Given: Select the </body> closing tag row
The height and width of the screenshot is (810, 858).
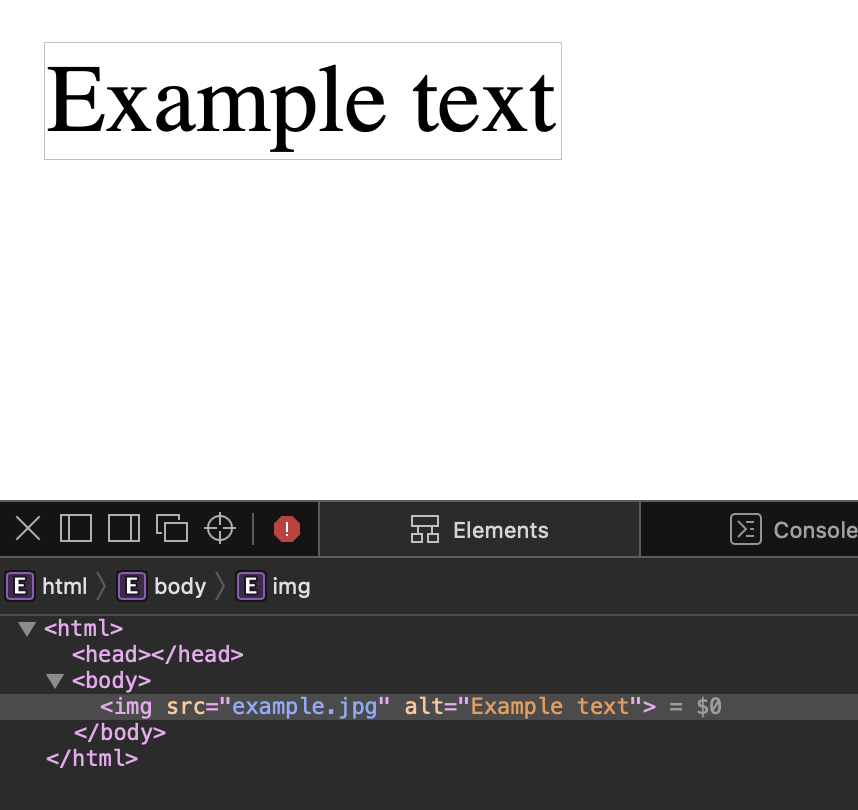Looking at the screenshot, I should pos(120,733).
